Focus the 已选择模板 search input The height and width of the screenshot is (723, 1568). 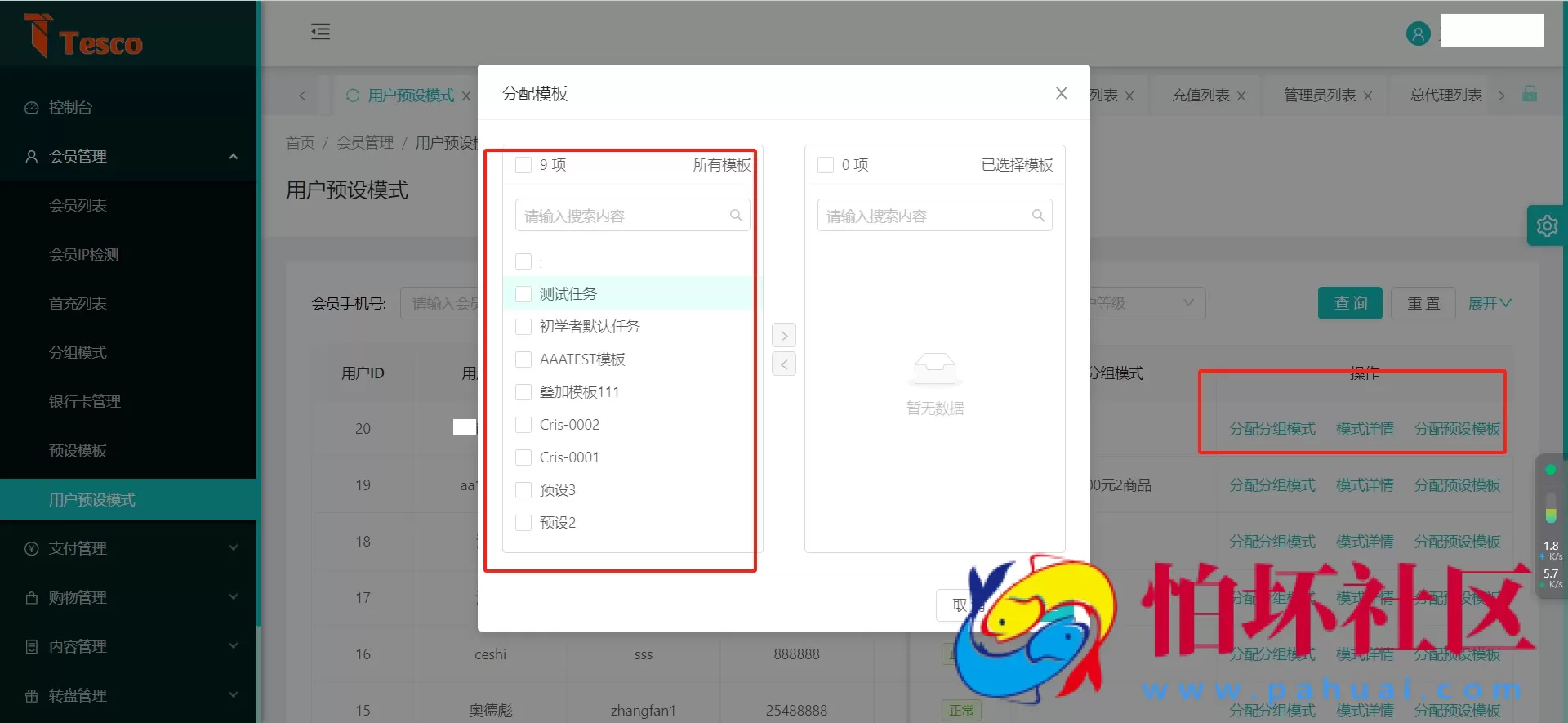[x=935, y=216]
